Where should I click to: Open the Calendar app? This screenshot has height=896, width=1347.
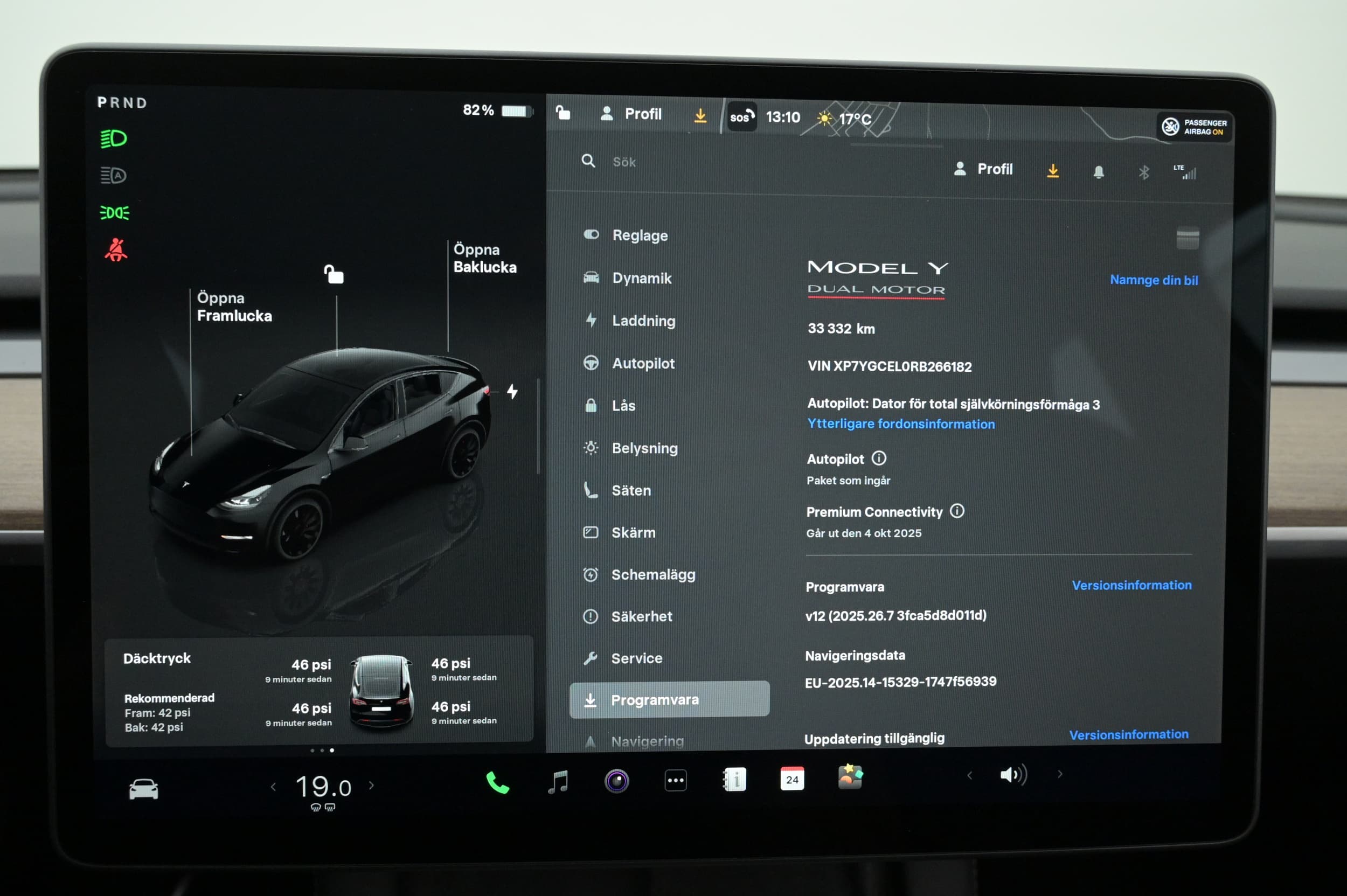click(x=792, y=779)
